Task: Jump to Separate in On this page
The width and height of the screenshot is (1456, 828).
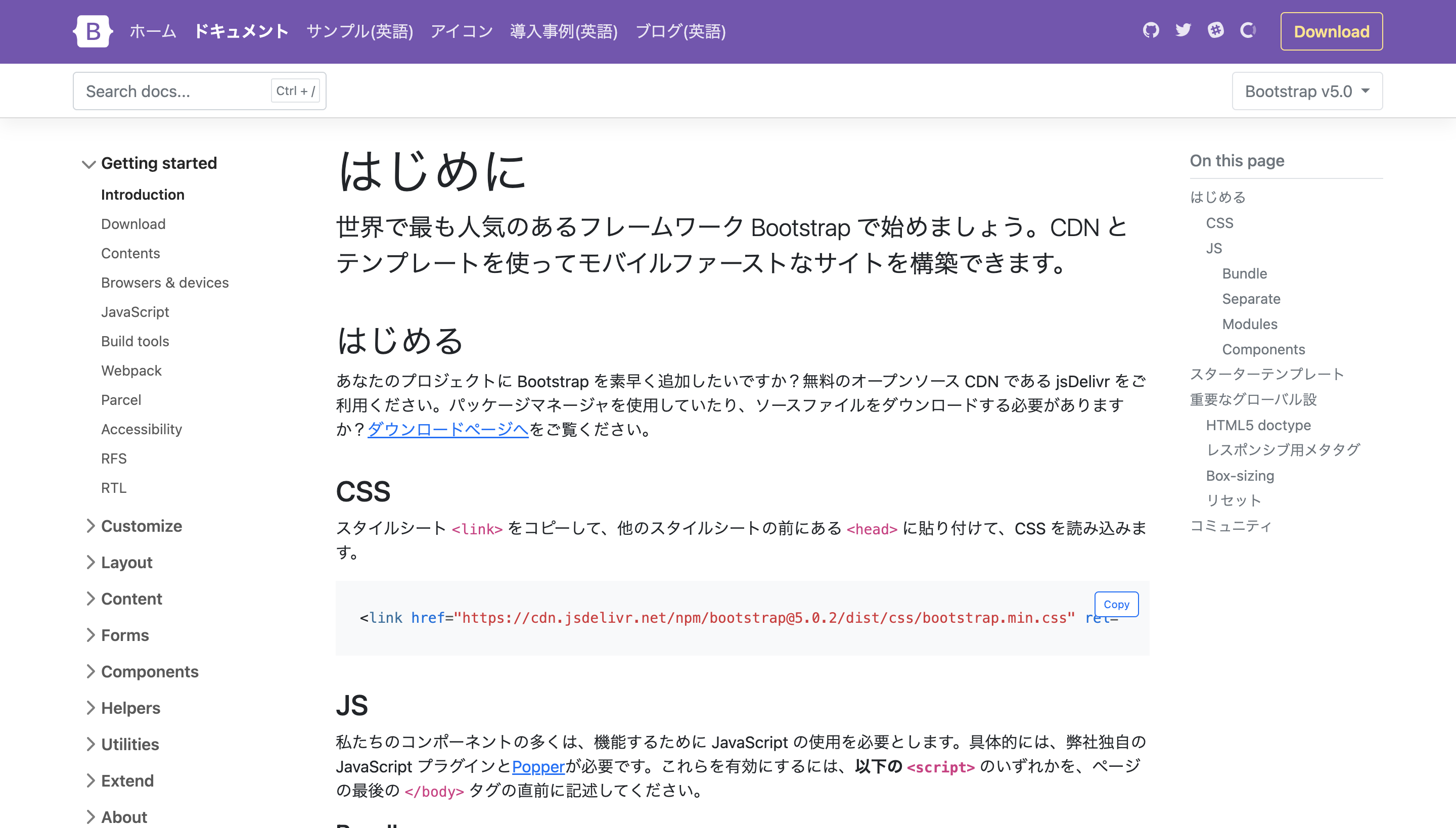Action: [1251, 299]
